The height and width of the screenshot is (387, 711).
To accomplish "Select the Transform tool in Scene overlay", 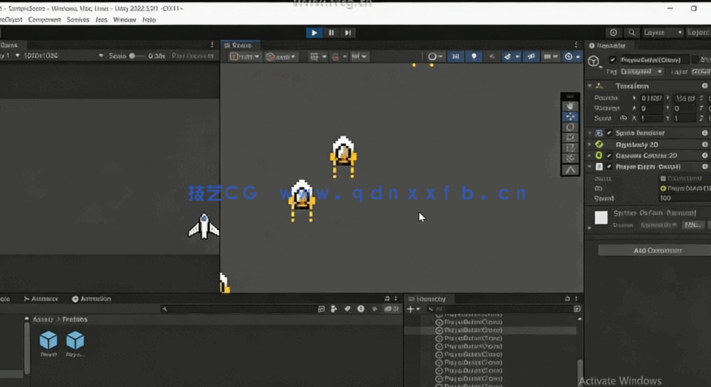I will pos(570,158).
